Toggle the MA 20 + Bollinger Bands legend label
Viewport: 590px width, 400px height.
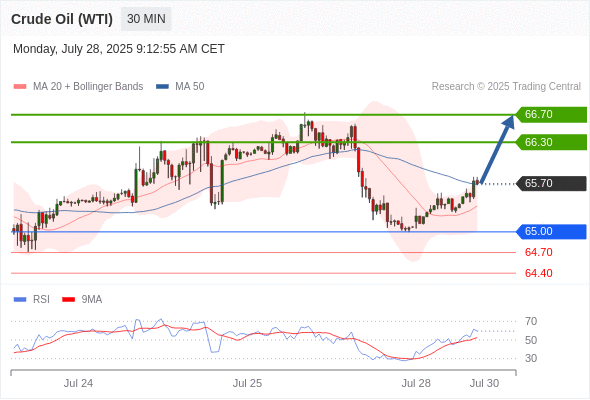coord(88,87)
